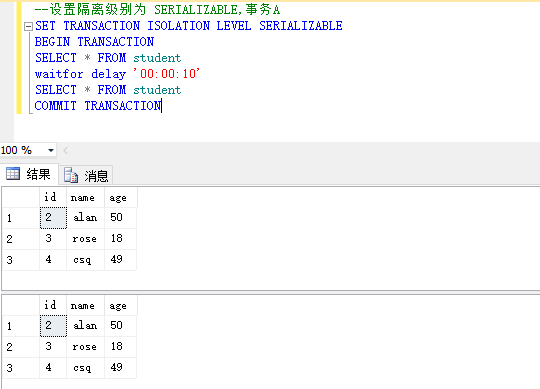The image size is (540, 389).
Task: Select row header 2 in second result grid
Action: [x=21, y=347]
